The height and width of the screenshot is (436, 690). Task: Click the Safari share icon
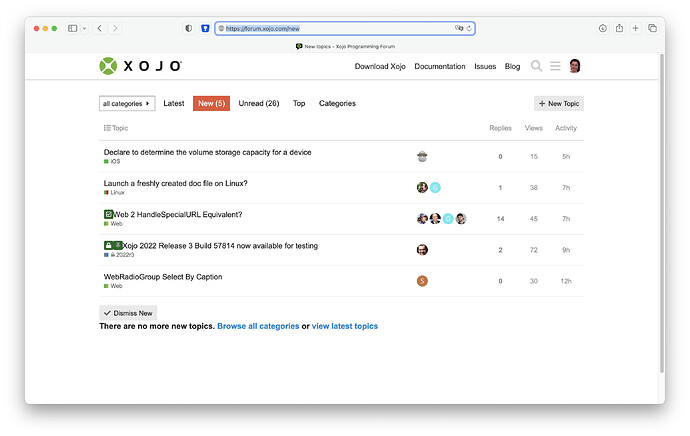tap(619, 28)
